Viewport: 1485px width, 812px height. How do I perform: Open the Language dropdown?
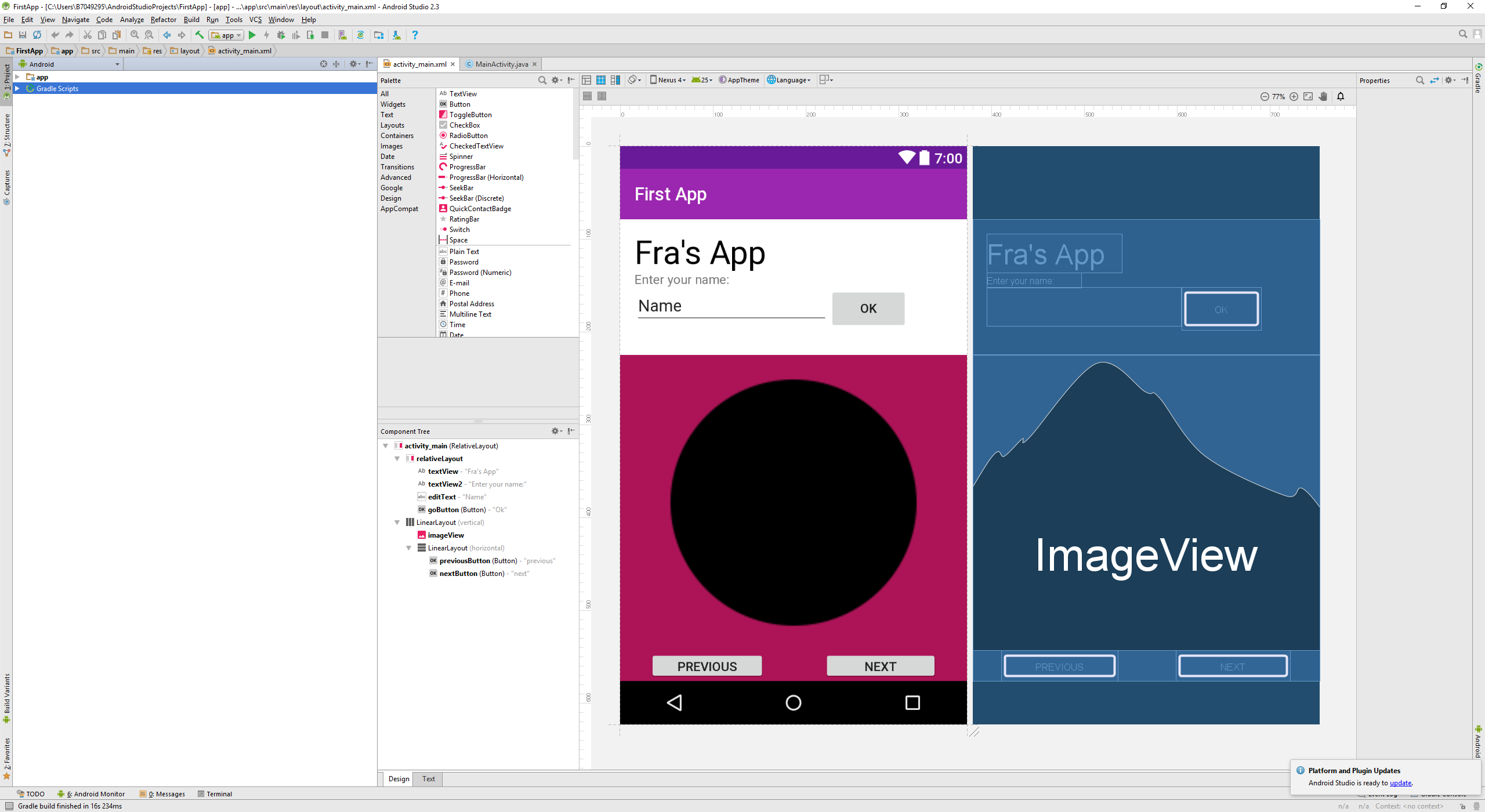pyautogui.click(x=789, y=80)
